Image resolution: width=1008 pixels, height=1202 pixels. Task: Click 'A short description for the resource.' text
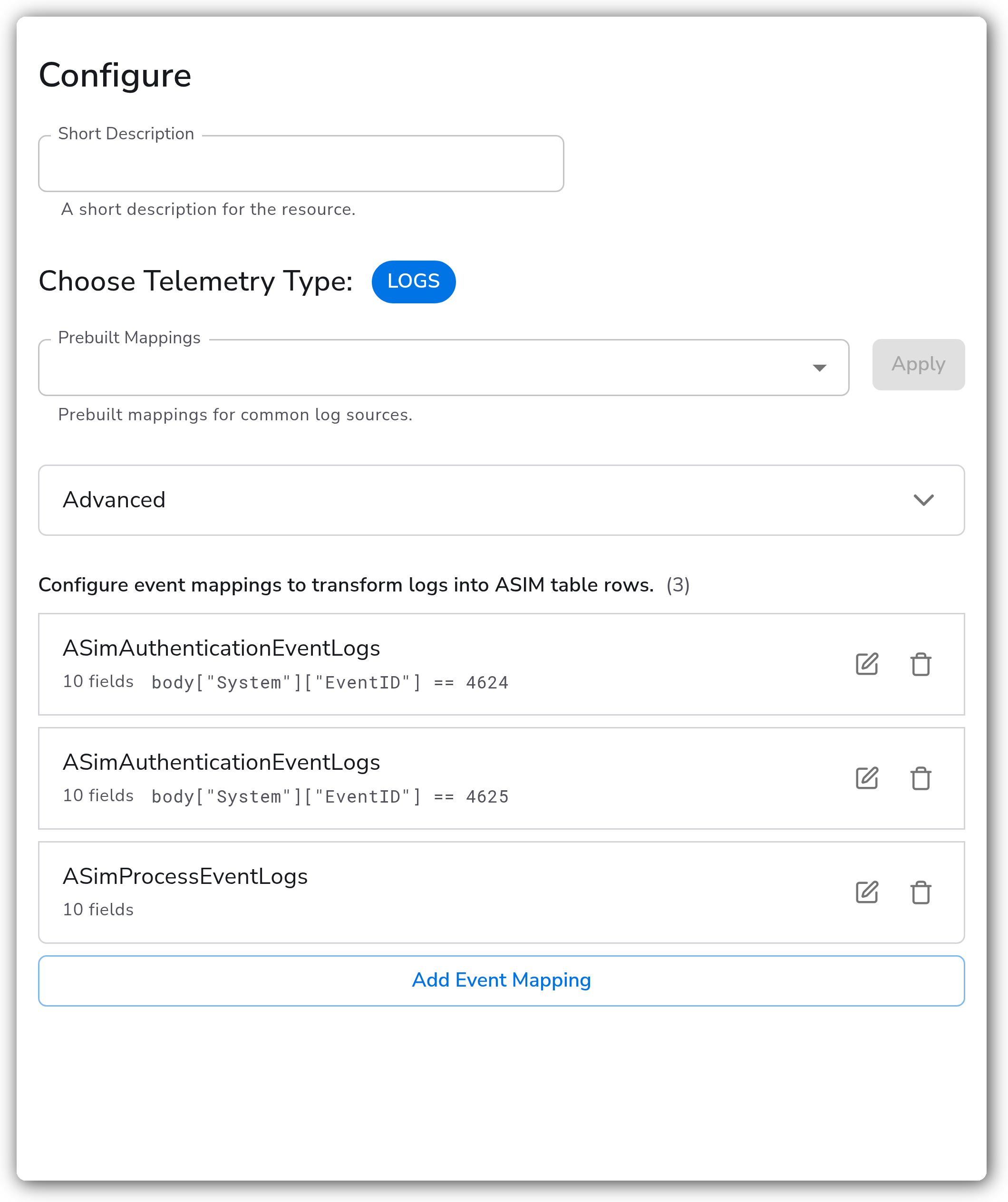(208, 210)
